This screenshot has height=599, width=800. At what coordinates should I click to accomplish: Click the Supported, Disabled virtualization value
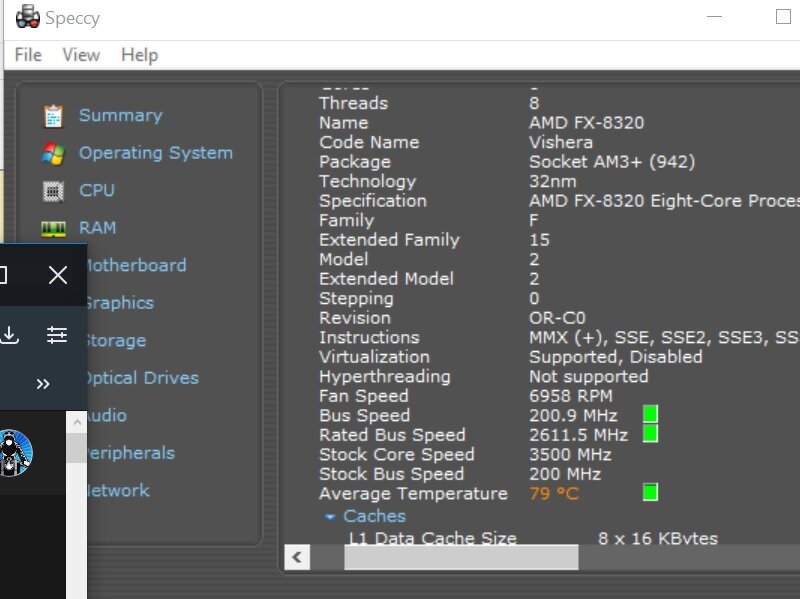coord(615,357)
